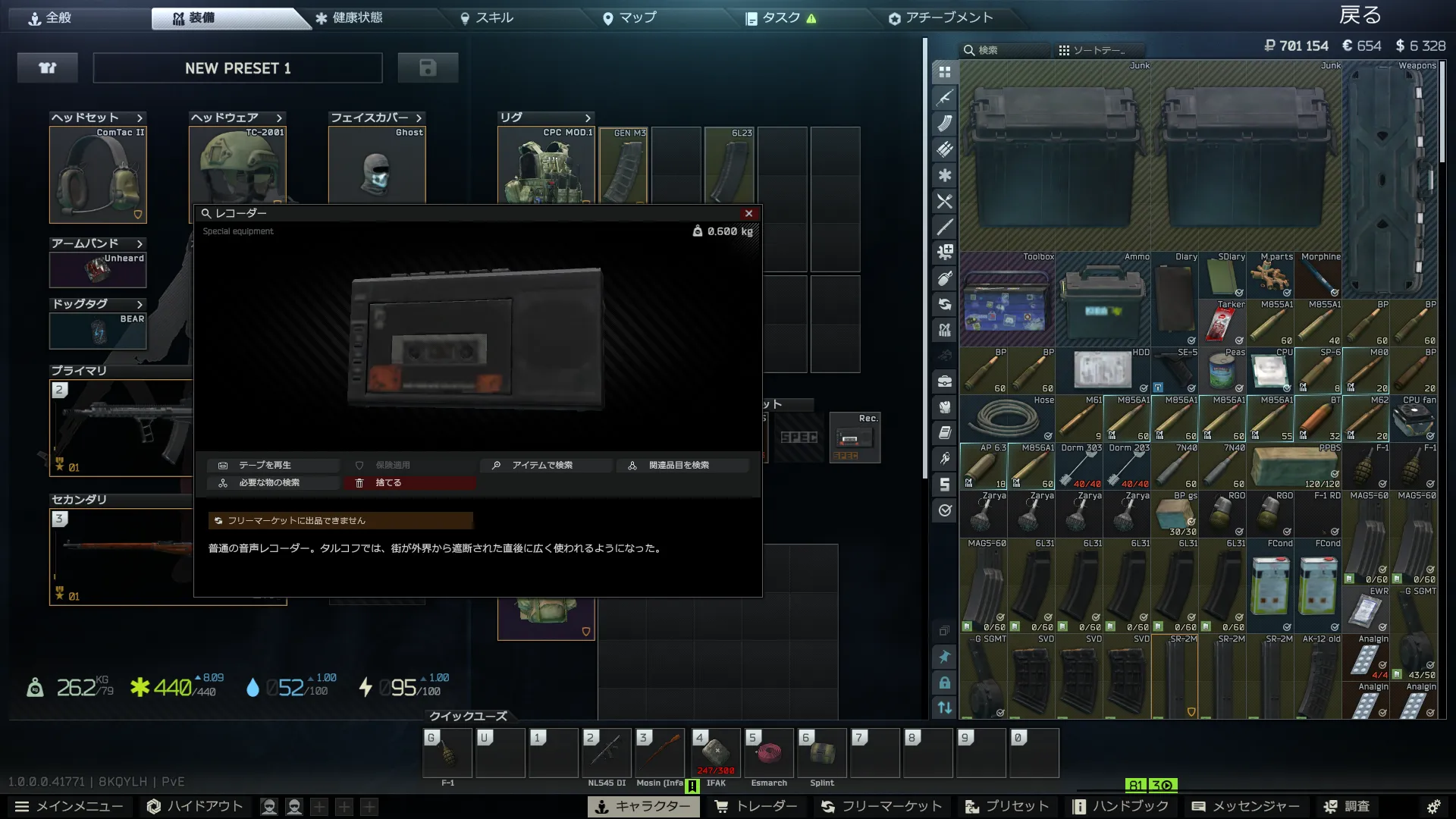Open the タスク tab
The width and height of the screenshot is (1456, 819).
tap(781, 17)
